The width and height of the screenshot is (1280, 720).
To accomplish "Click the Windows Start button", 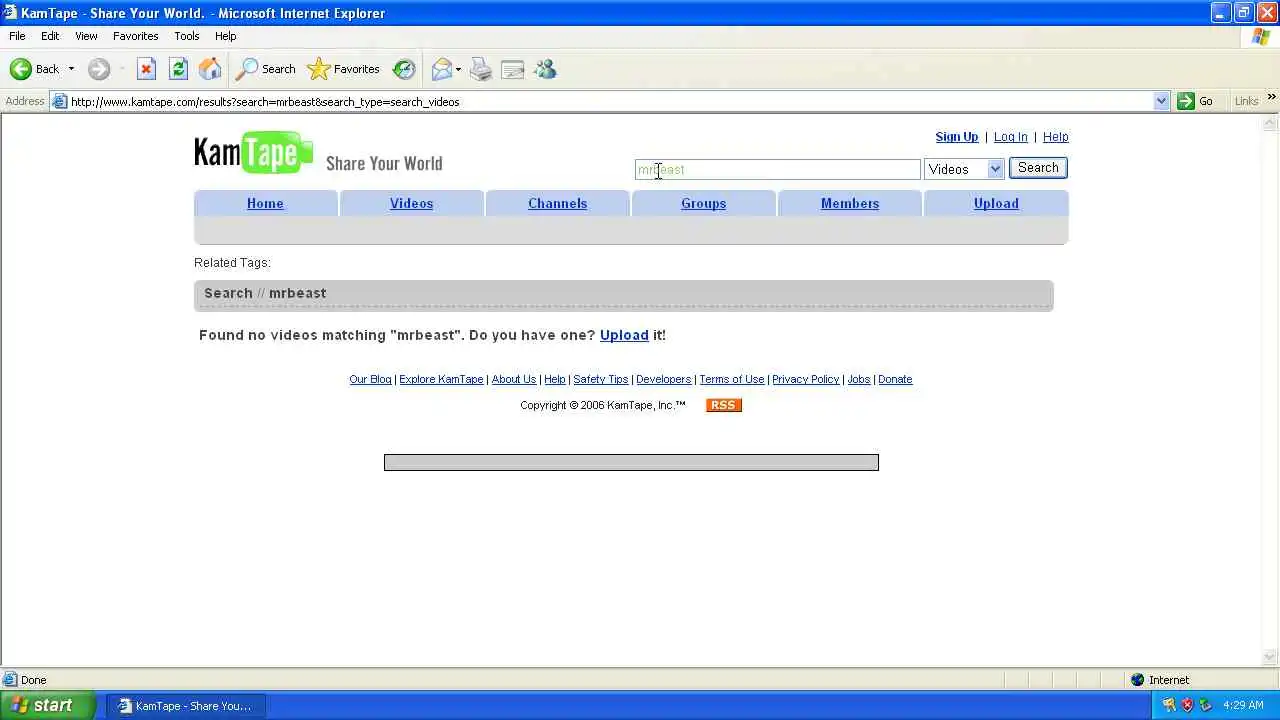I will (49, 705).
